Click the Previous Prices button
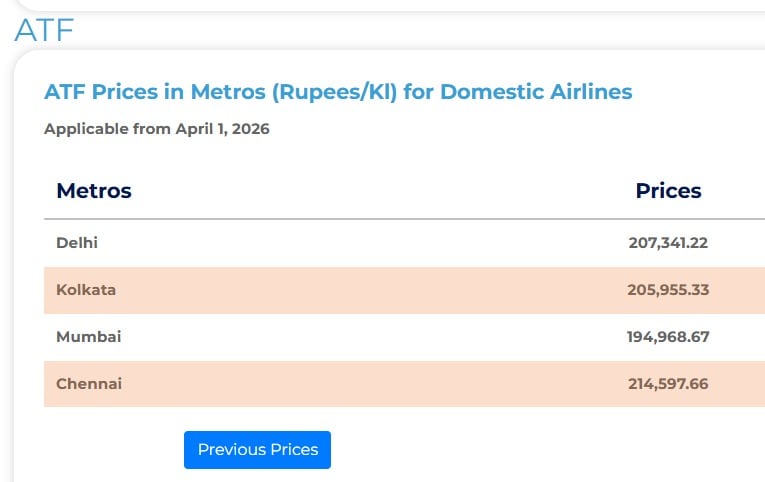 tap(257, 450)
